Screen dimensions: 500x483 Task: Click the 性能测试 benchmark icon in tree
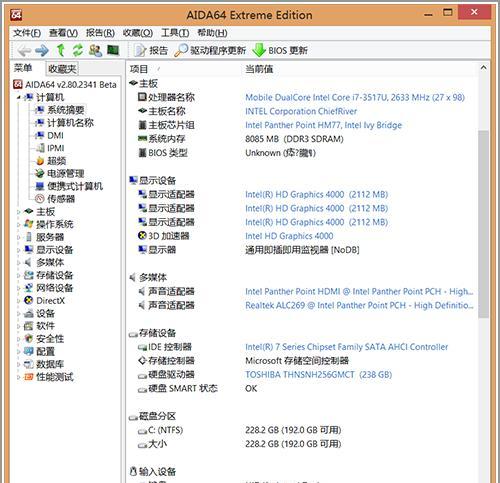click(29, 377)
